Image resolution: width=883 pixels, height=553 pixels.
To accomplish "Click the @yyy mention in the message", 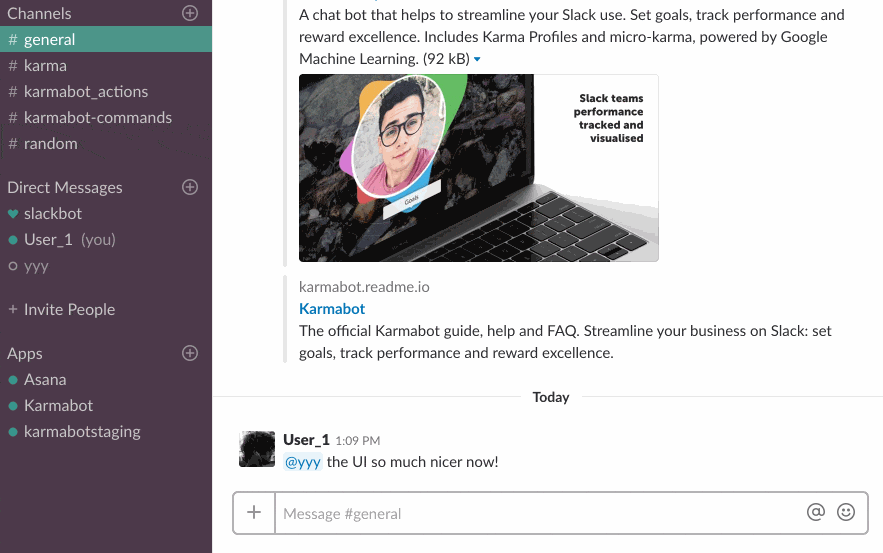I will pyautogui.click(x=302, y=462).
